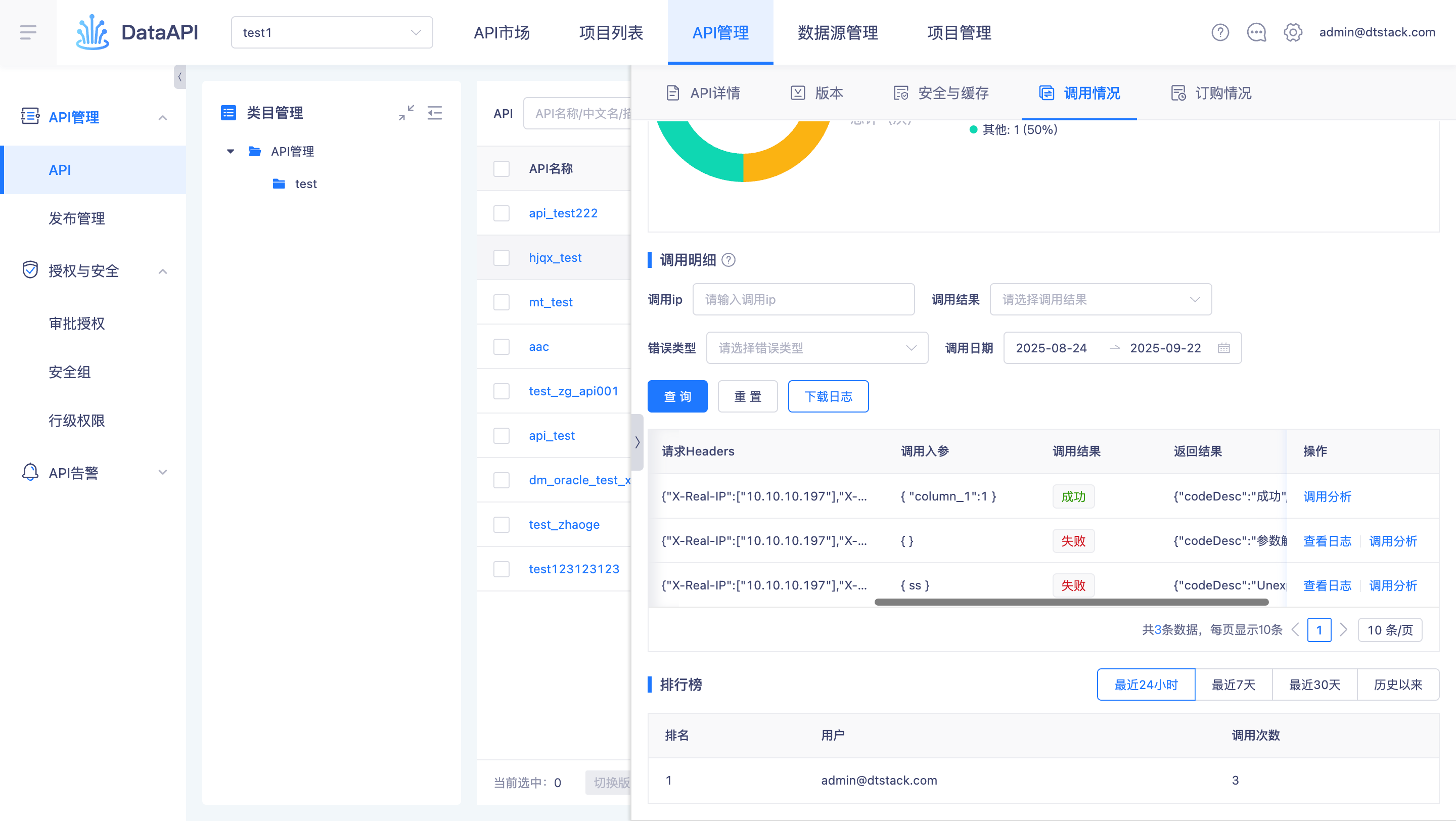
Task: Collapse the API管理 tree node
Action: coord(230,151)
